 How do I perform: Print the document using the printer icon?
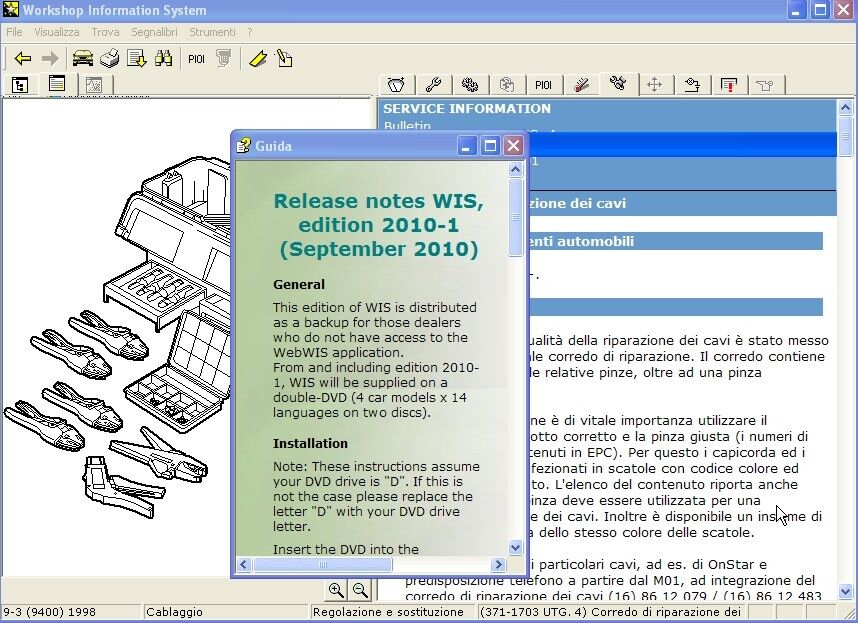click(x=110, y=59)
